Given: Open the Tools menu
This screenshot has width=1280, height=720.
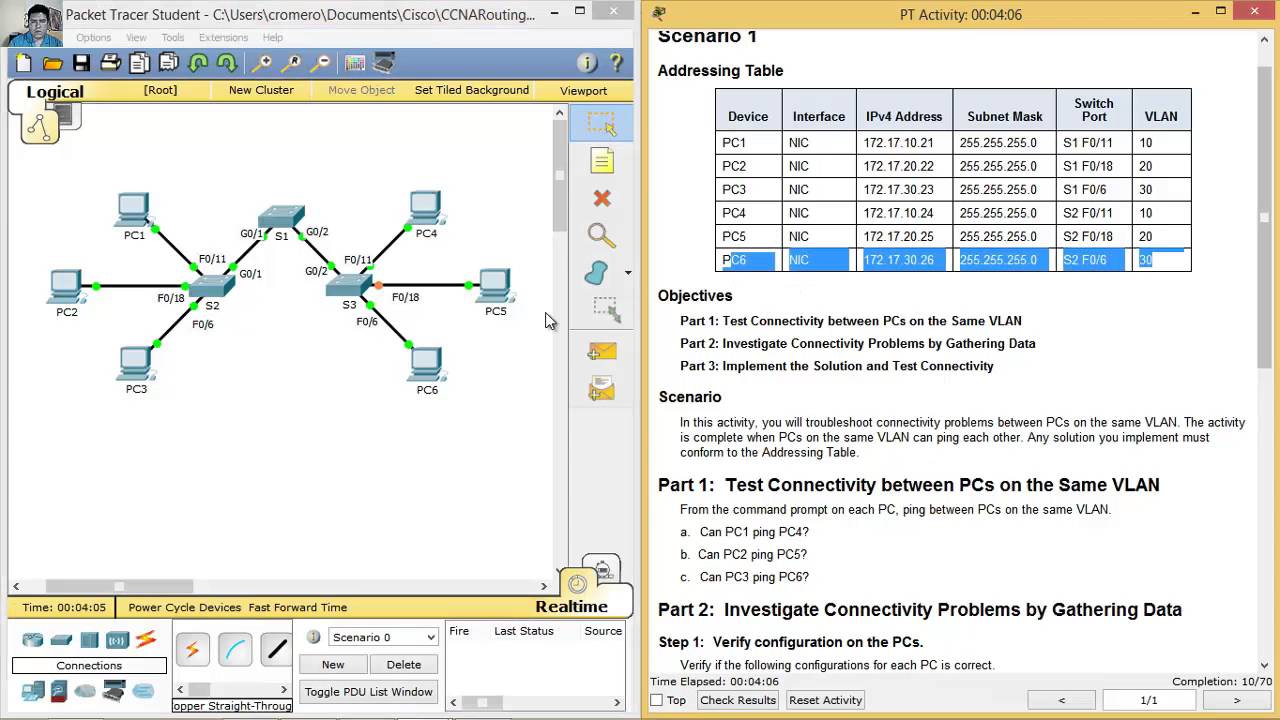Looking at the screenshot, I should 173,38.
